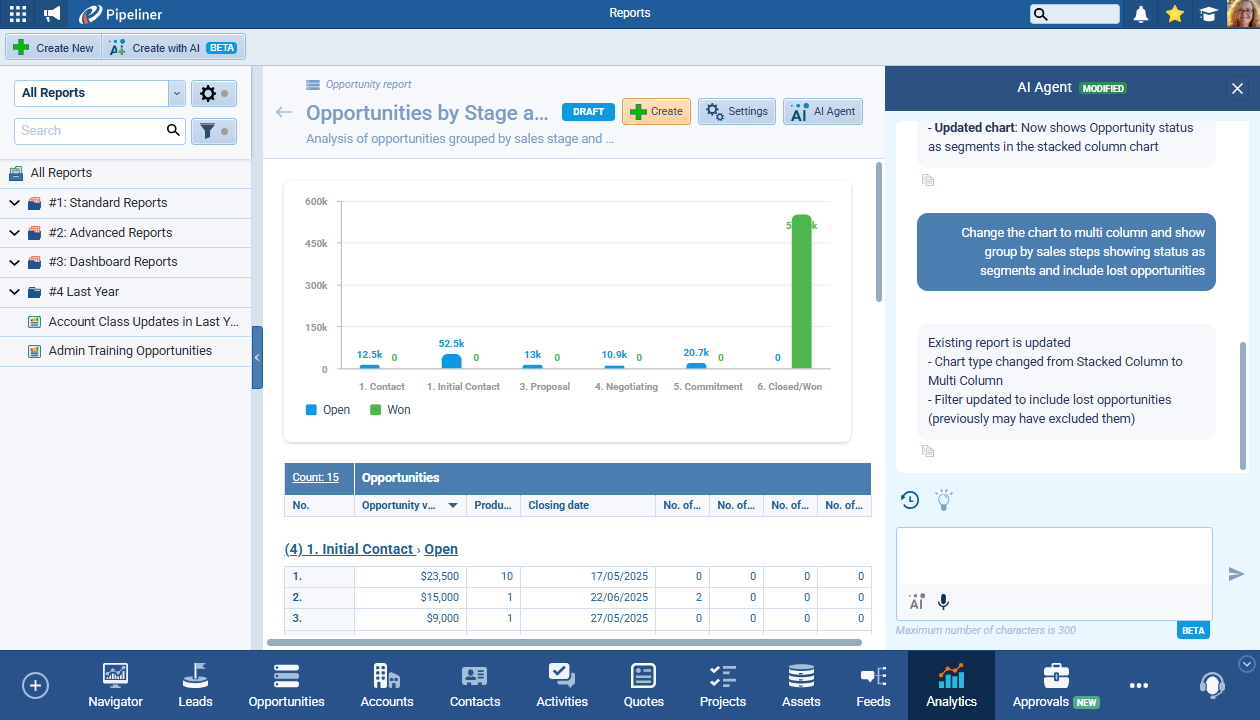Open the report Settings button

coord(737,112)
